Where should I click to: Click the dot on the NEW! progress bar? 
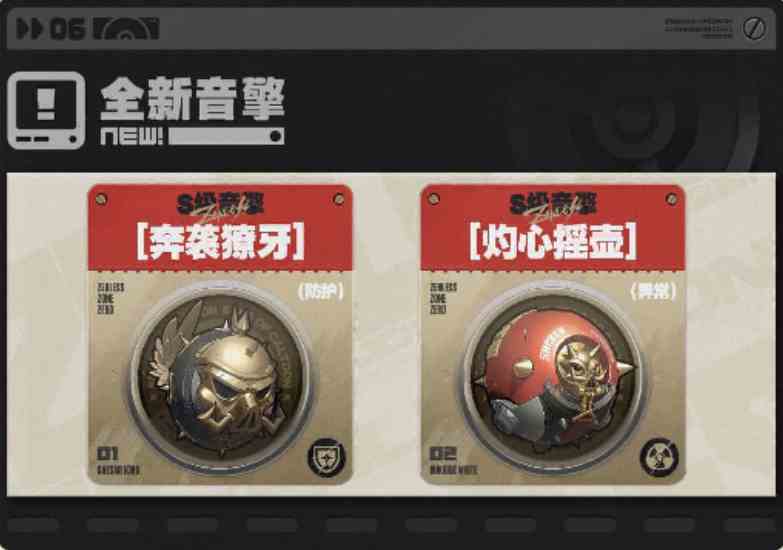pos(275,136)
